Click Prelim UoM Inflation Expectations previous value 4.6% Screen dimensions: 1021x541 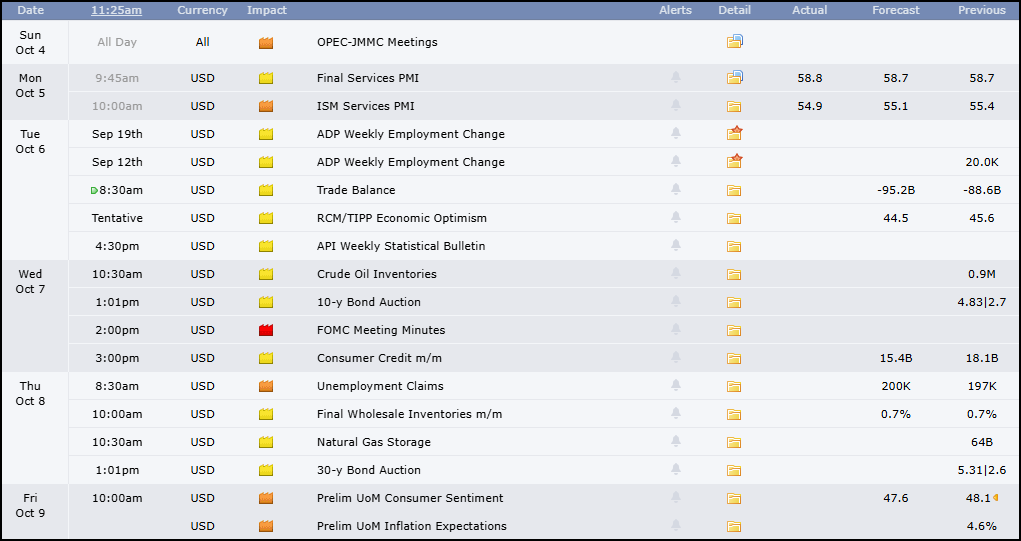click(x=982, y=526)
